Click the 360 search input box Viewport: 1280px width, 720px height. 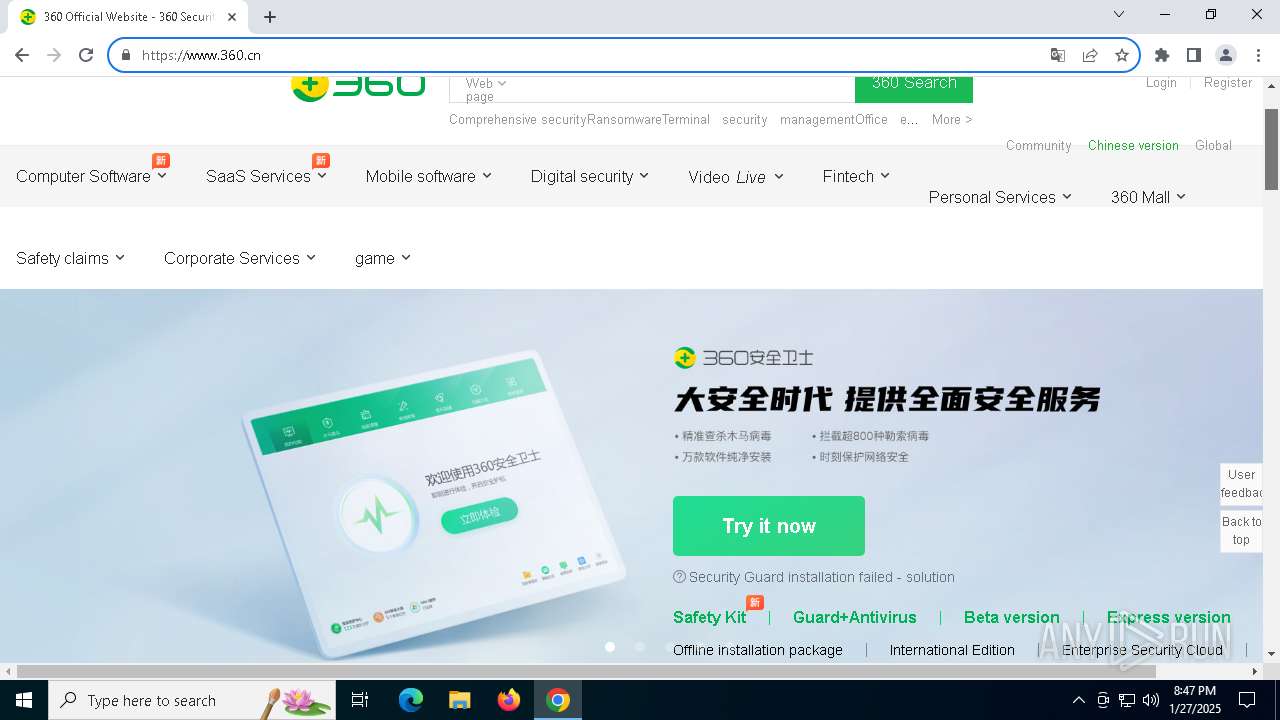pyautogui.click(x=680, y=89)
